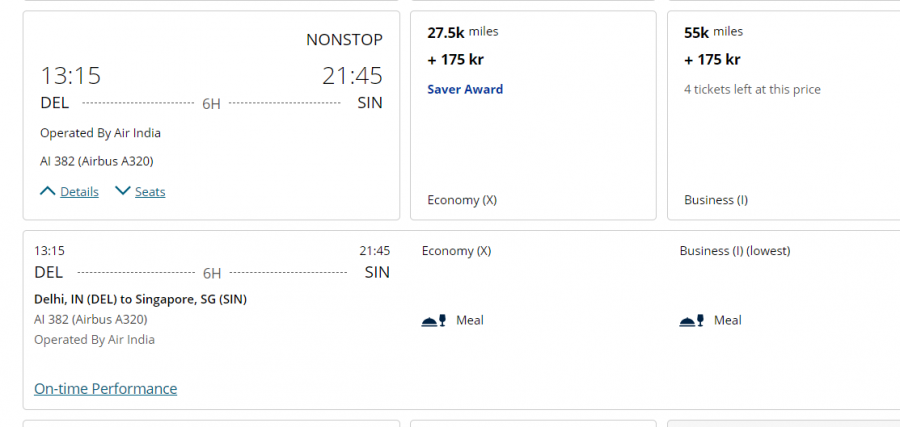Select the 27.5k miles Economy fare
Screen dimensions: 900x427
pos(533,115)
